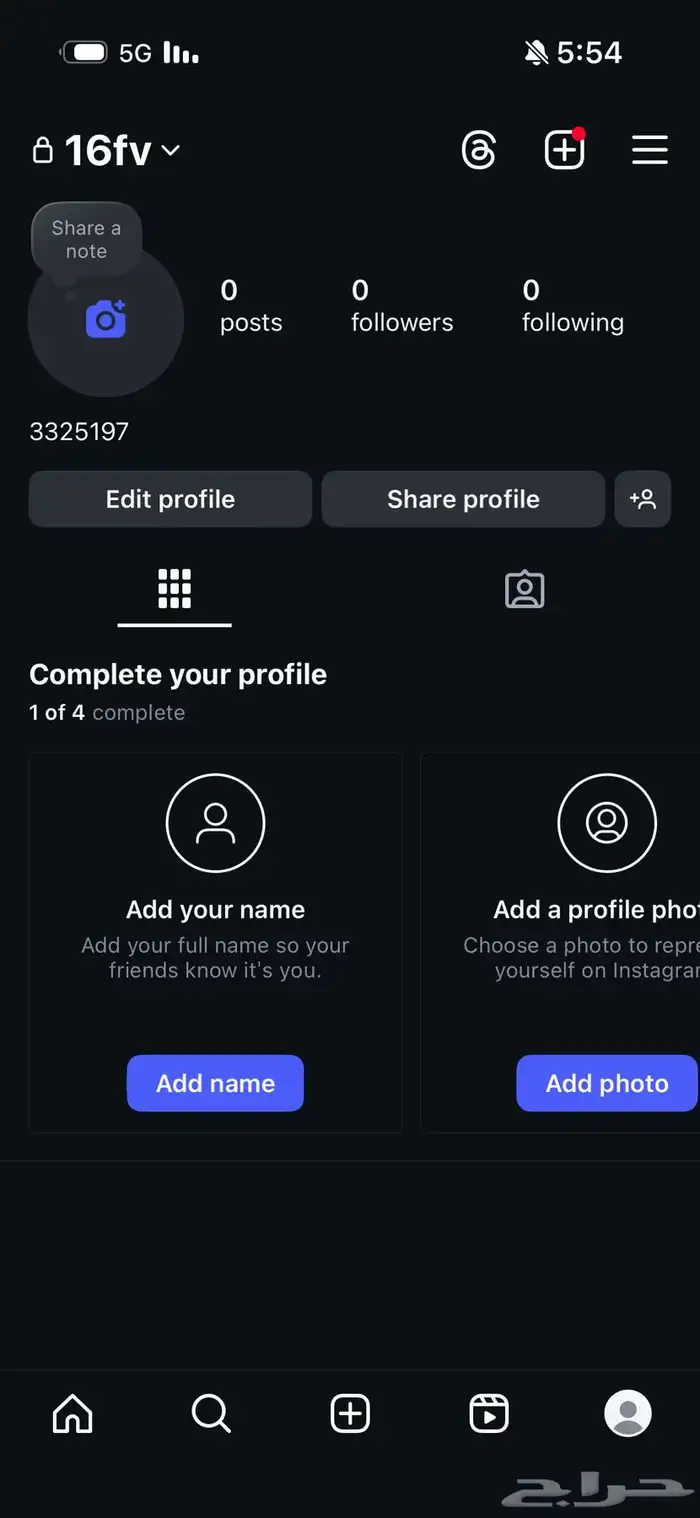Tap the discover people icon button
This screenshot has width=700, height=1518.
(x=642, y=499)
